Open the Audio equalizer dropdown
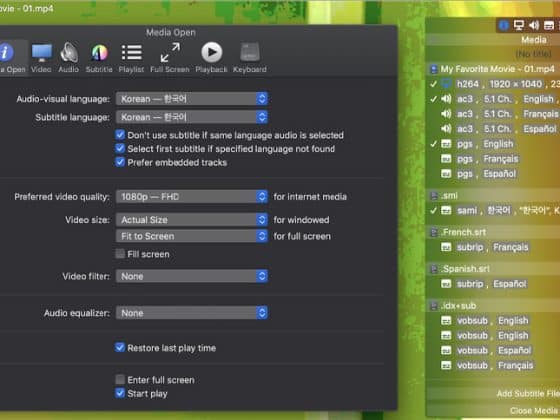Screen dimensions: 560x420 point(192,313)
